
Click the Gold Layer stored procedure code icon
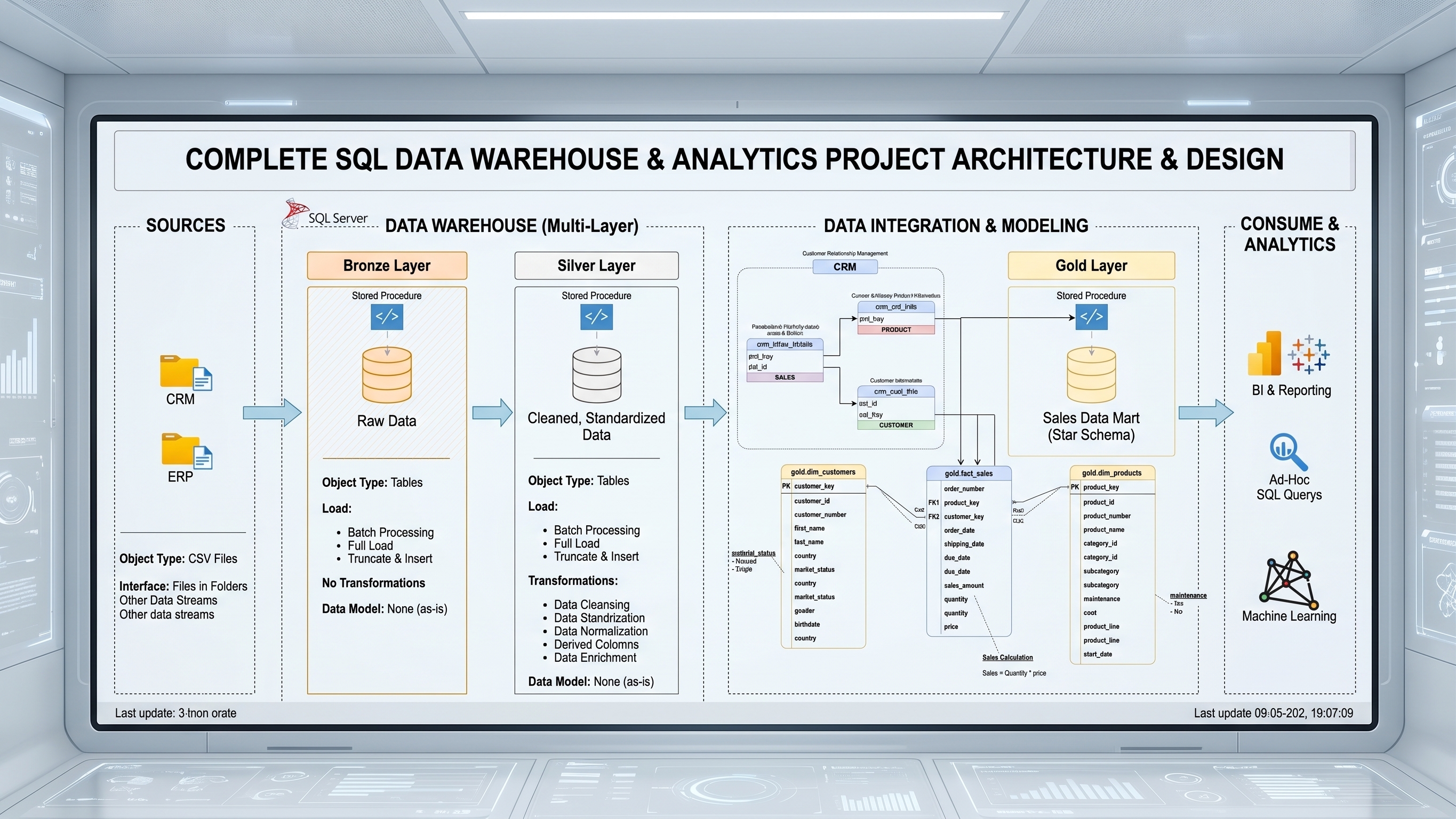pyautogui.click(x=1091, y=317)
